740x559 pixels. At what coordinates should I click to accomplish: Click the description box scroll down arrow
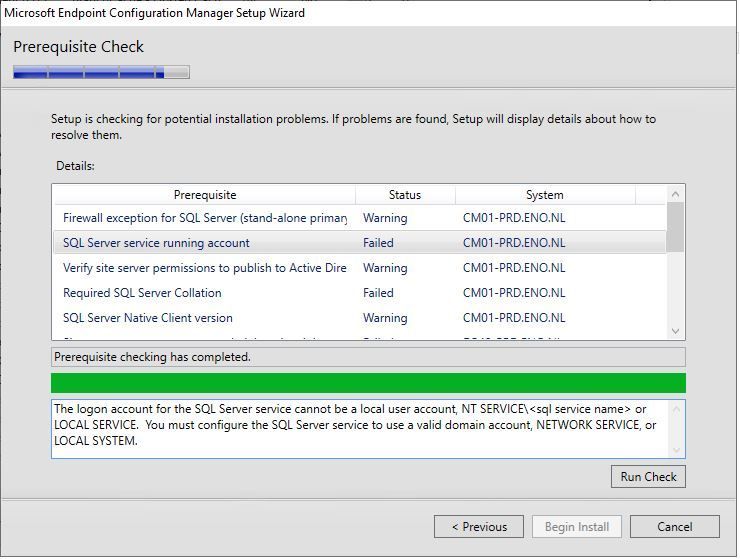(676, 450)
